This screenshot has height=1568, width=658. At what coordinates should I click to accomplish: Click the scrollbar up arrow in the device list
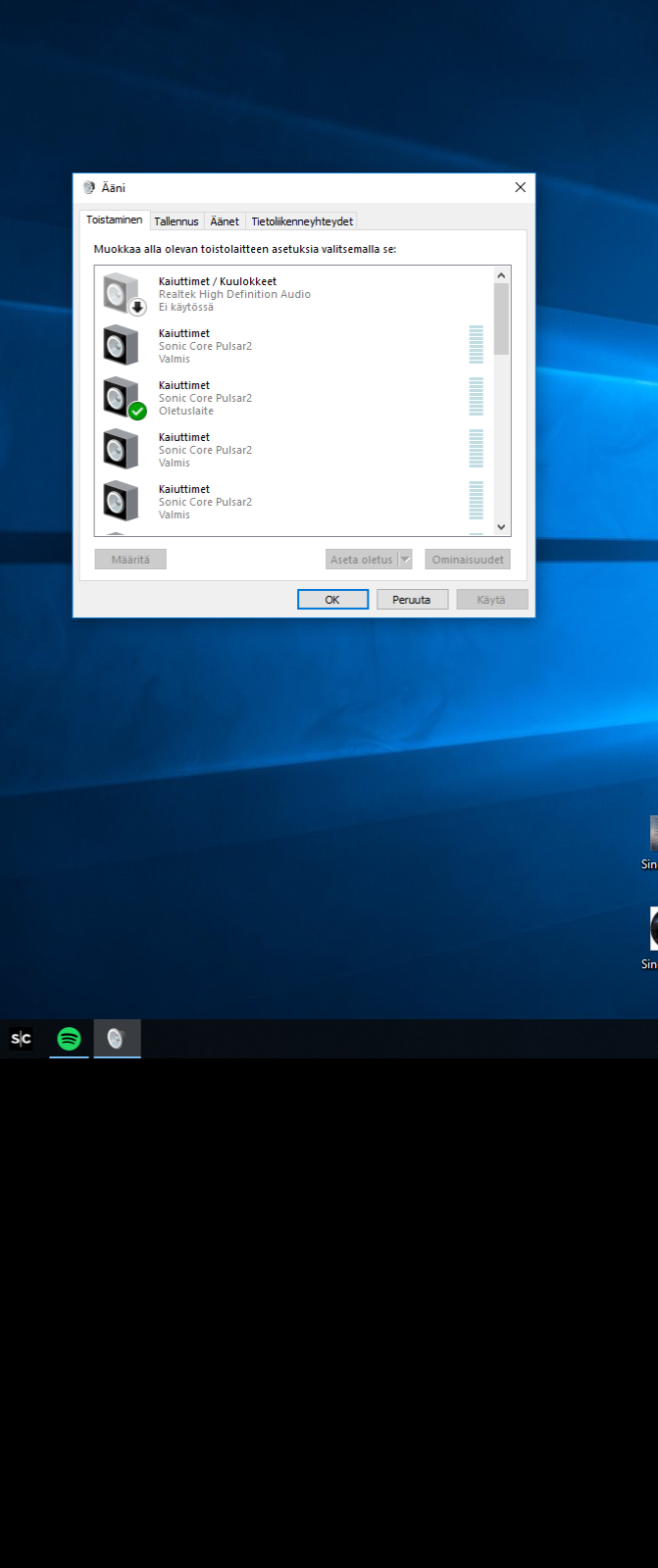(501, 276)
